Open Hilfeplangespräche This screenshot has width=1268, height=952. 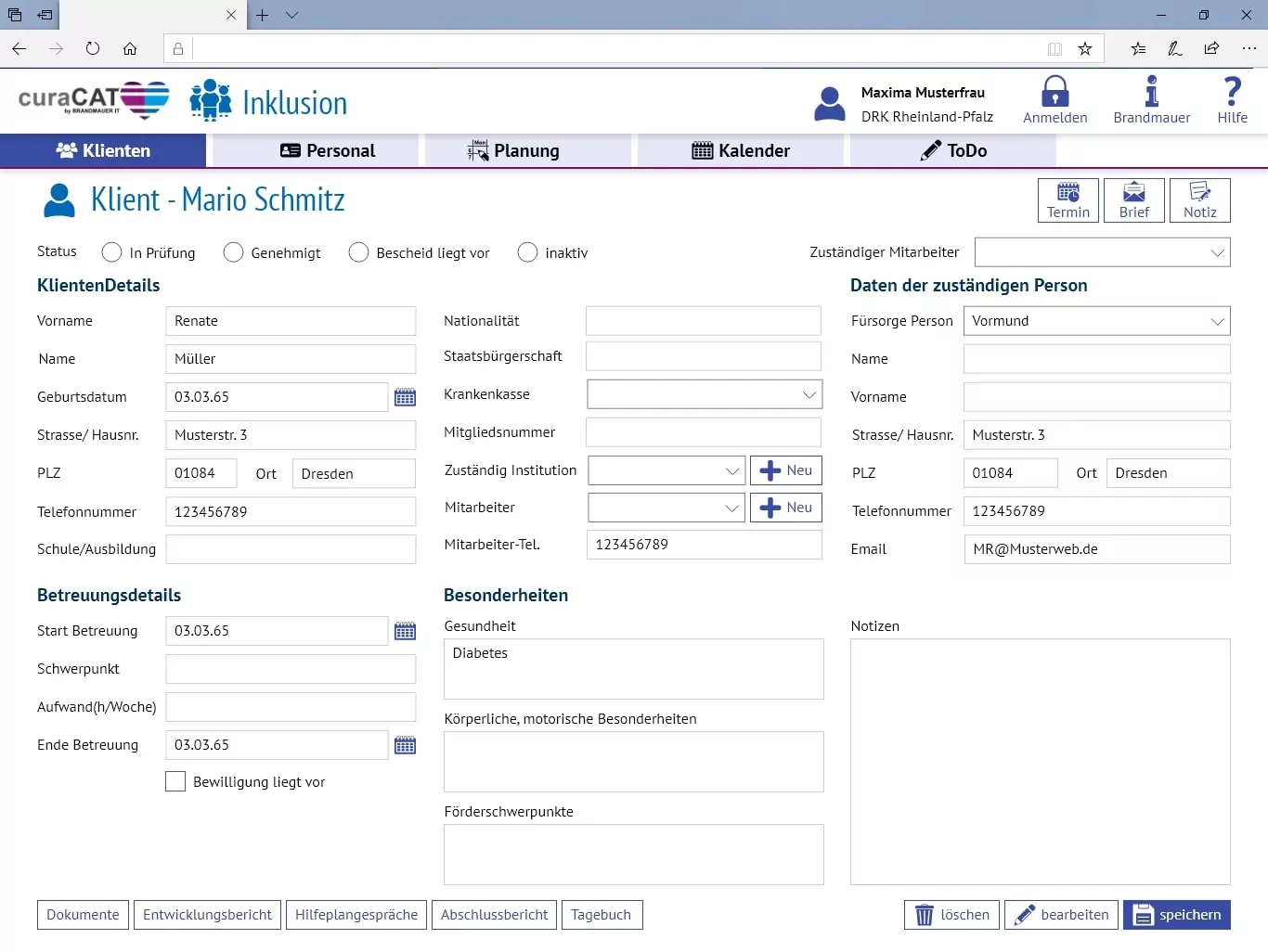click(x=356, y=915)
